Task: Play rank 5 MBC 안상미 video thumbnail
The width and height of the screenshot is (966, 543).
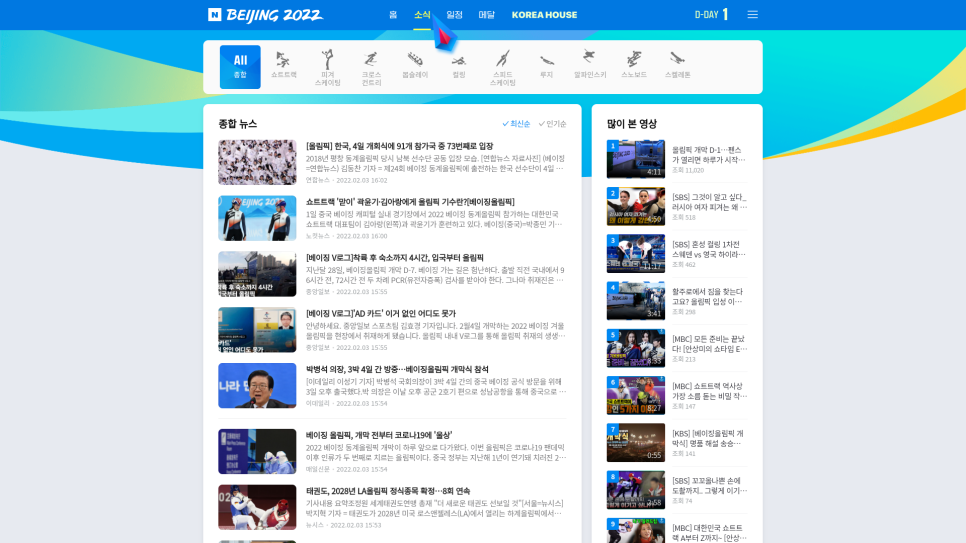Action: click(x=636, y=348)
